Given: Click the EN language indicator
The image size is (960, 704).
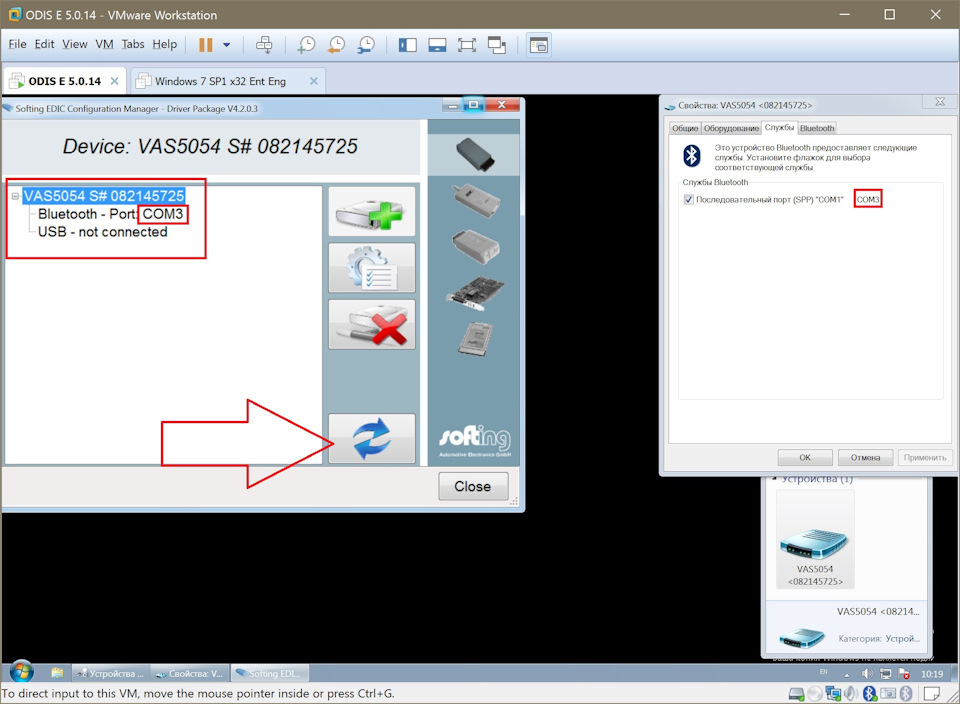Looking at the screenshot, I should pos(823,672).
